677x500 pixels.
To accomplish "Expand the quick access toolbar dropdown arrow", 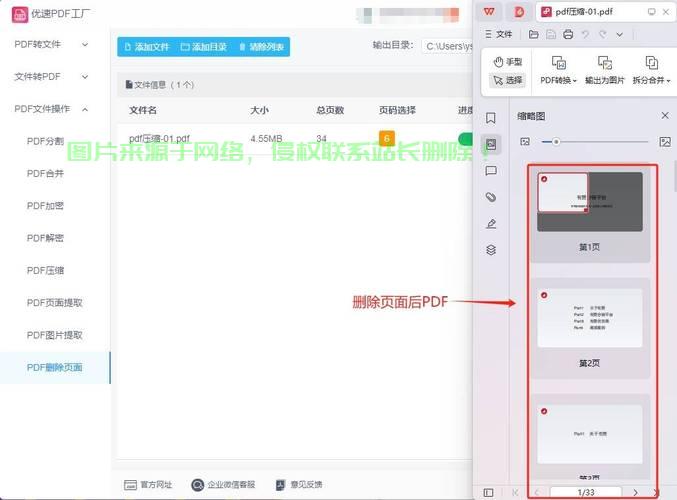I will (620, 34).
